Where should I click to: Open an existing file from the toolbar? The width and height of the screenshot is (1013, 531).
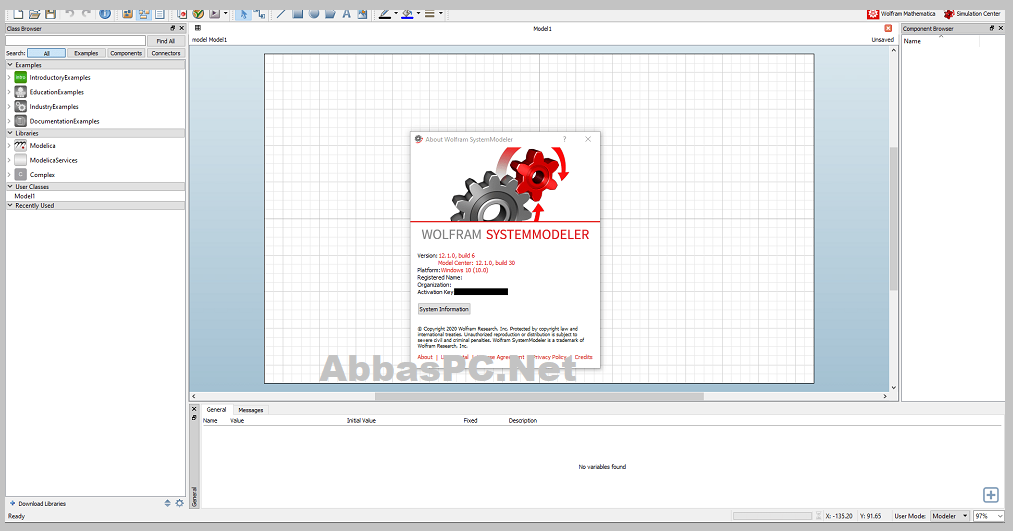pyautogui.click(x=34, y=14)
